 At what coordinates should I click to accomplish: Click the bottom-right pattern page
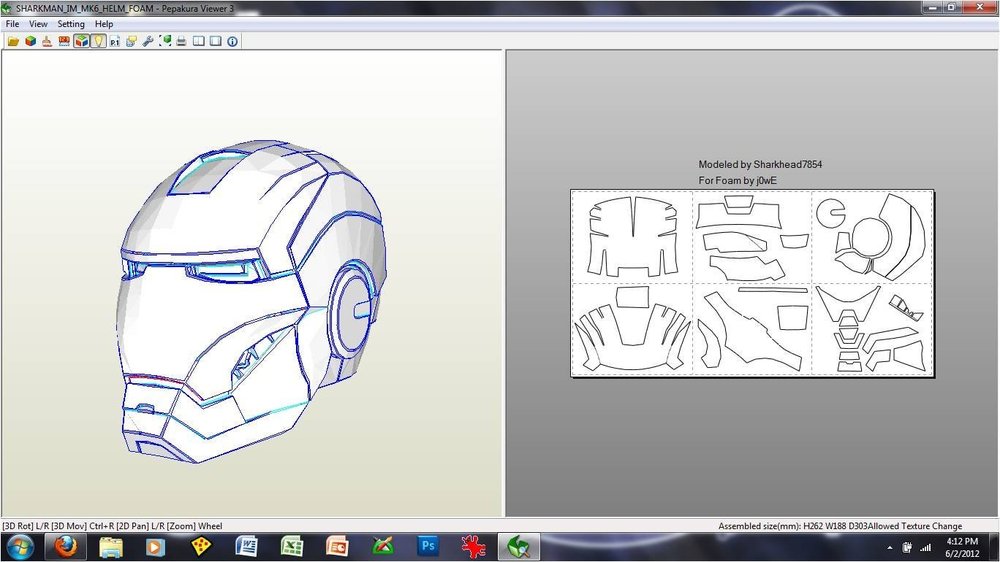click(872, 329)
